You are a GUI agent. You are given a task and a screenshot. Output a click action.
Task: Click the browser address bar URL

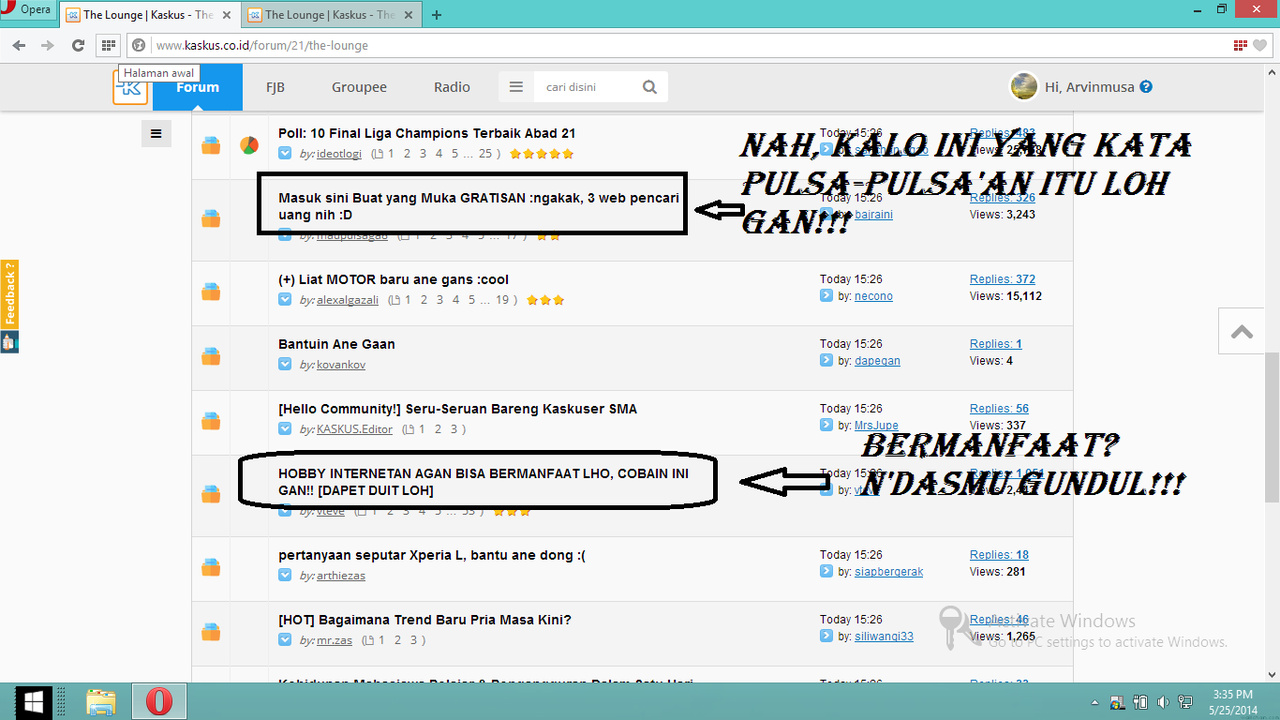point(262,45)
